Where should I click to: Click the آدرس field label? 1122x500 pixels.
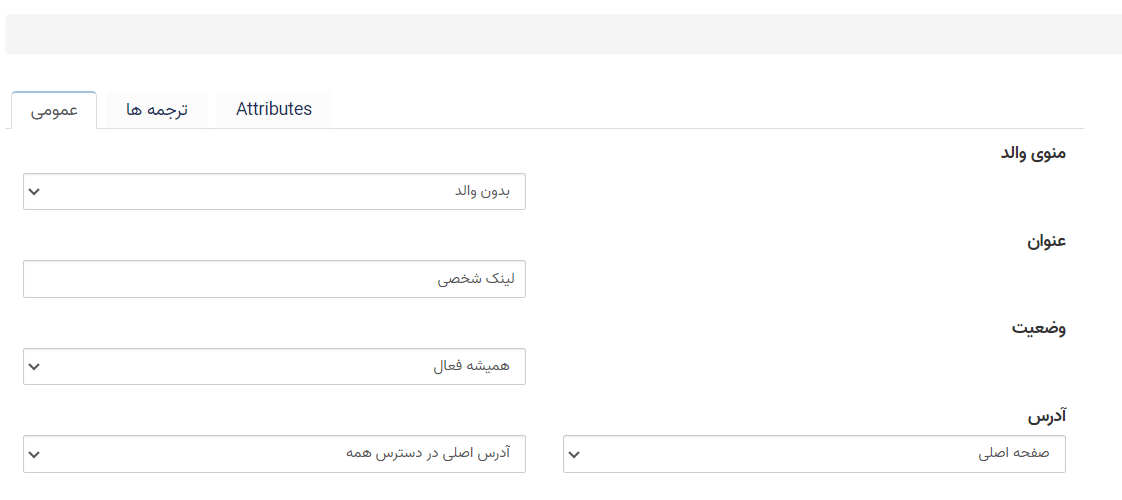pyautogui.click(x=1048, y=416)
